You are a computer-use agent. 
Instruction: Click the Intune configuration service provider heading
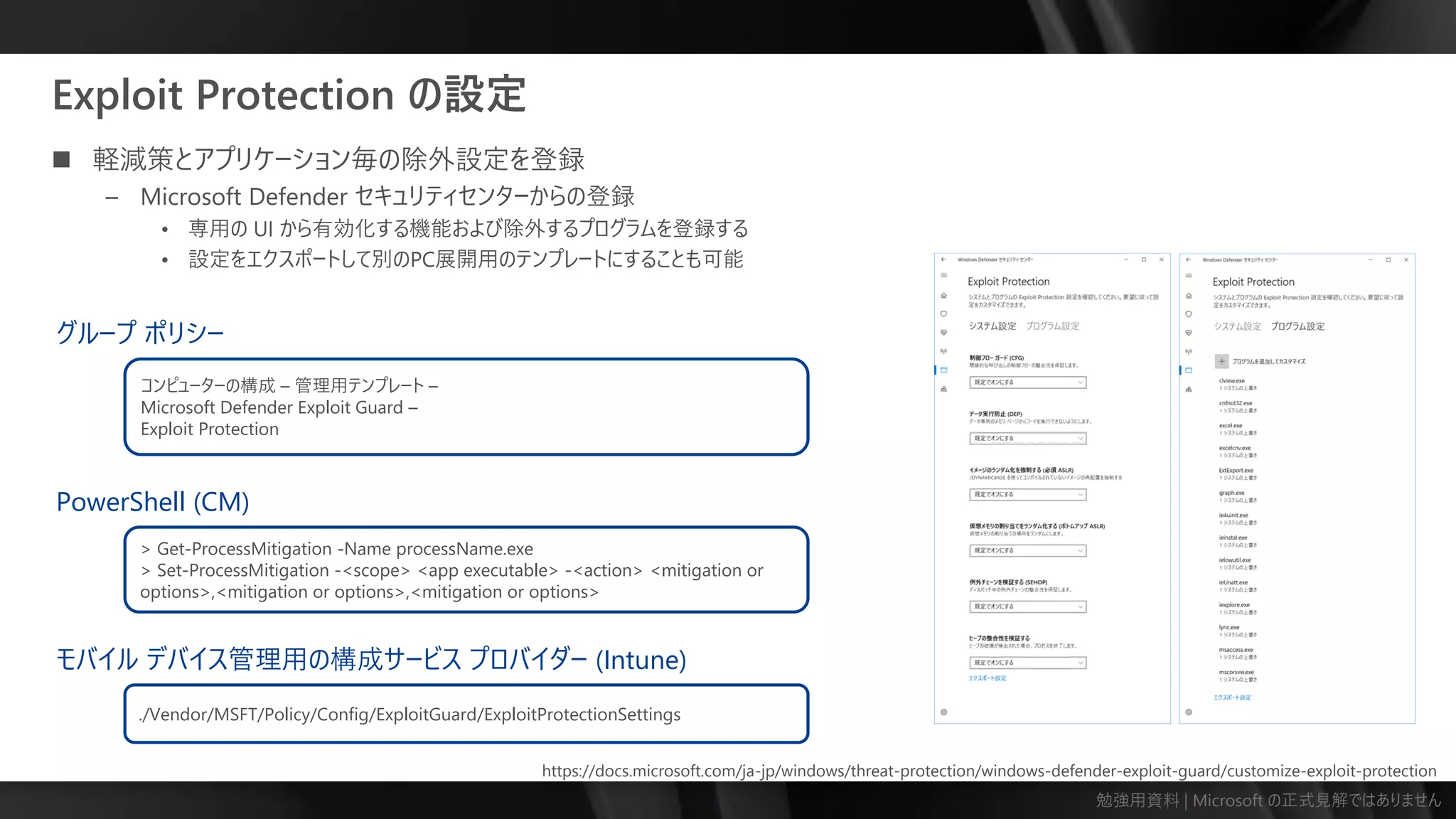coord(371,659)
